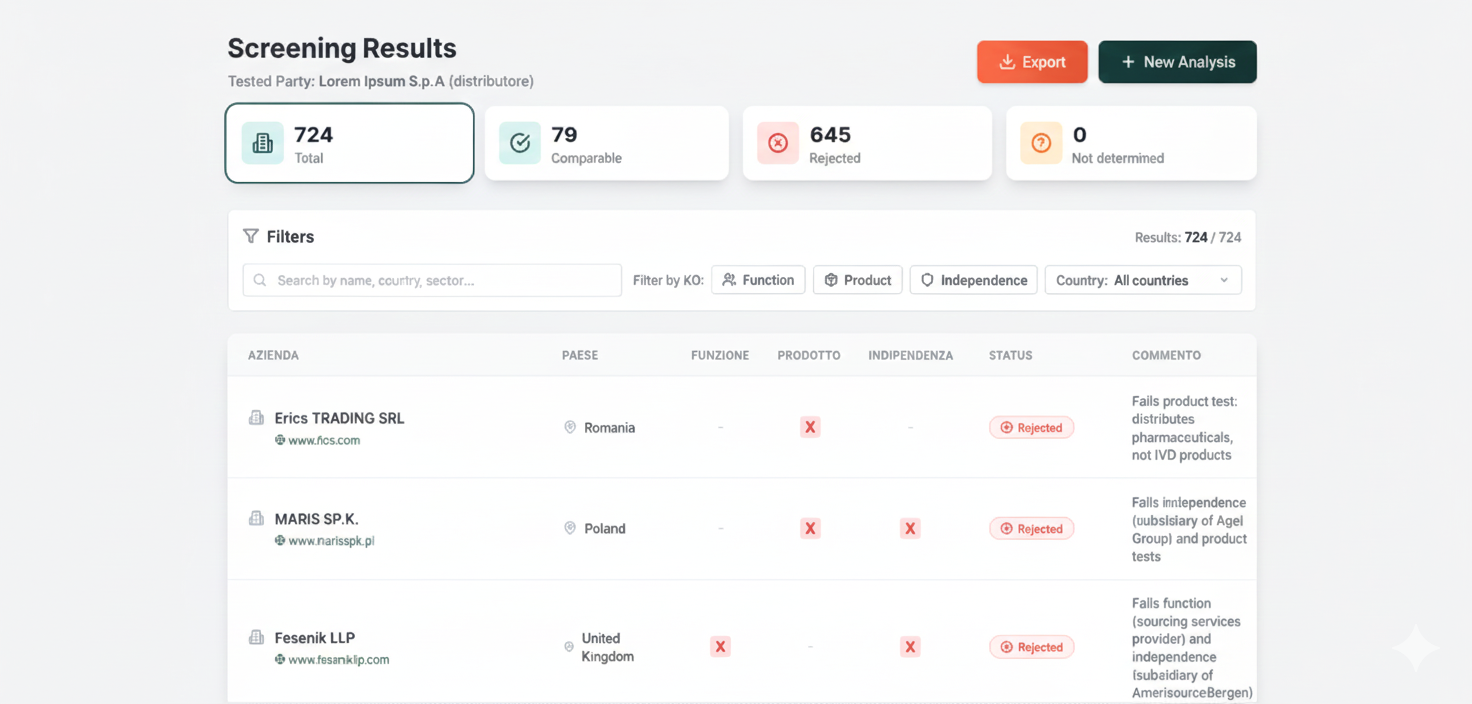Expand the Country filter selector
The image size is (1472, 704).
point(1143,280)
